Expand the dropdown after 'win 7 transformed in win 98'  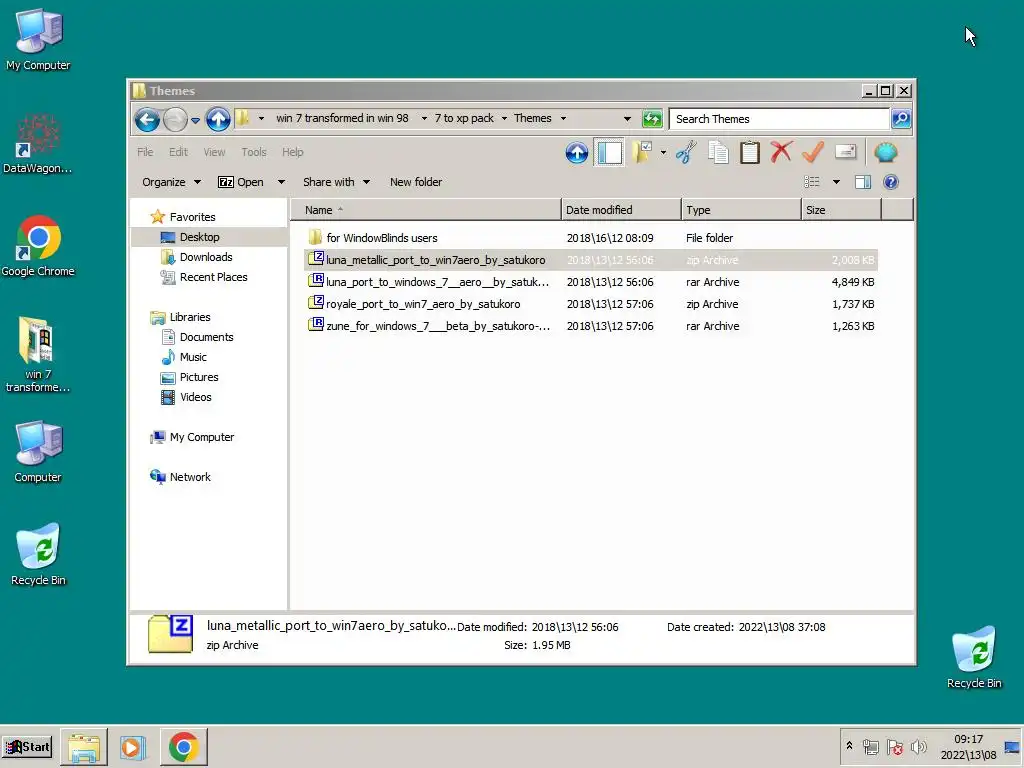coord(424,119)
